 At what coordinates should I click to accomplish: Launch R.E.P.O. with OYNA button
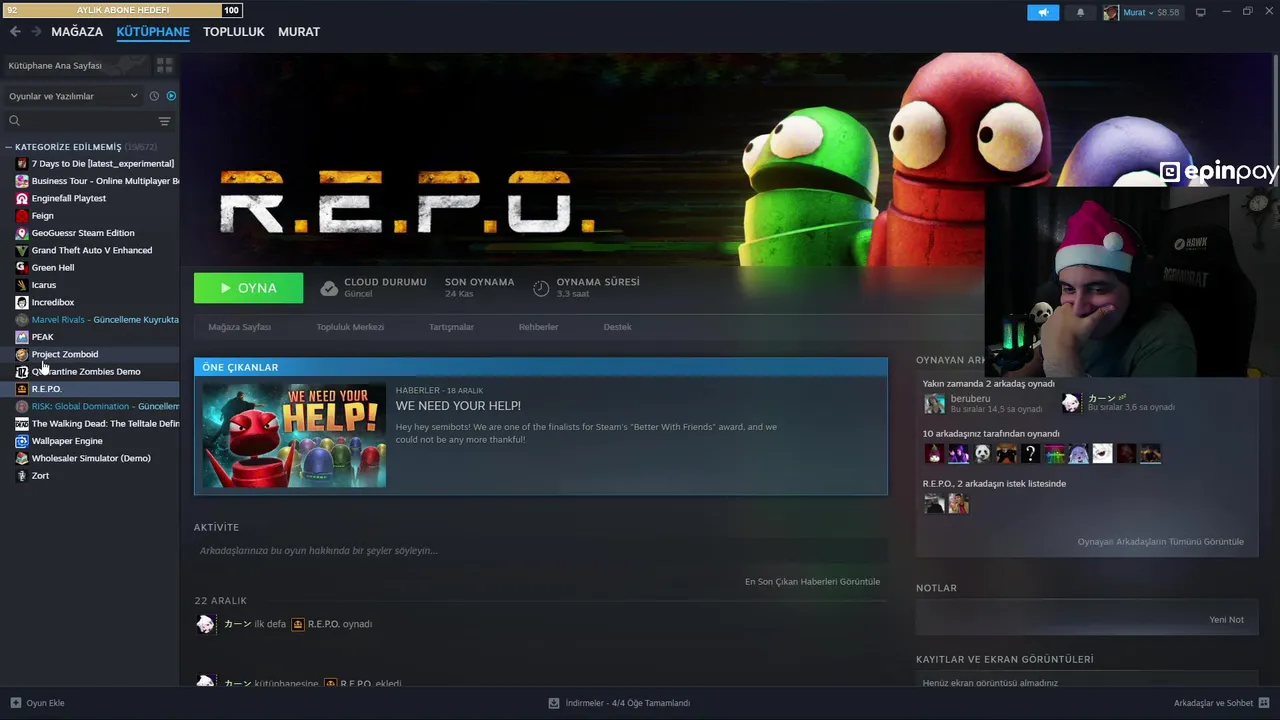point(248,288)
